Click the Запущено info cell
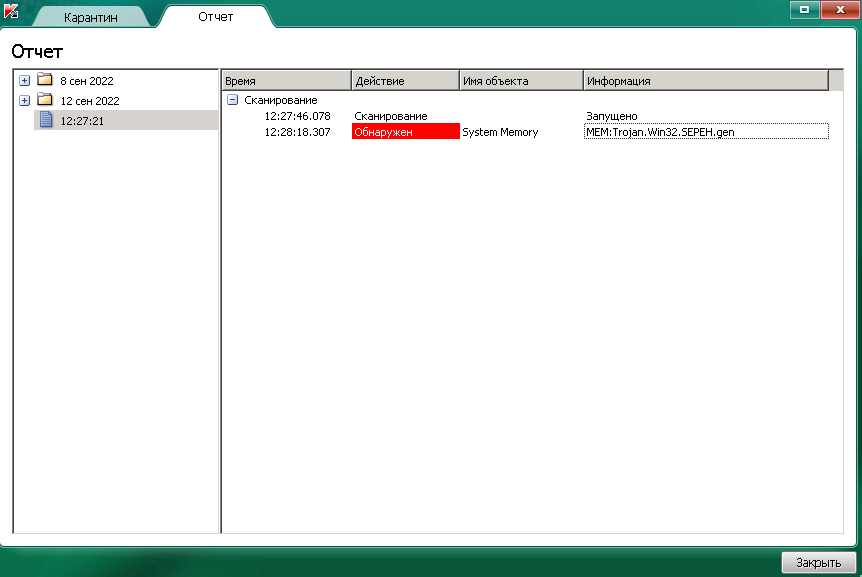 pyautogui.click(x=612, y=116)
